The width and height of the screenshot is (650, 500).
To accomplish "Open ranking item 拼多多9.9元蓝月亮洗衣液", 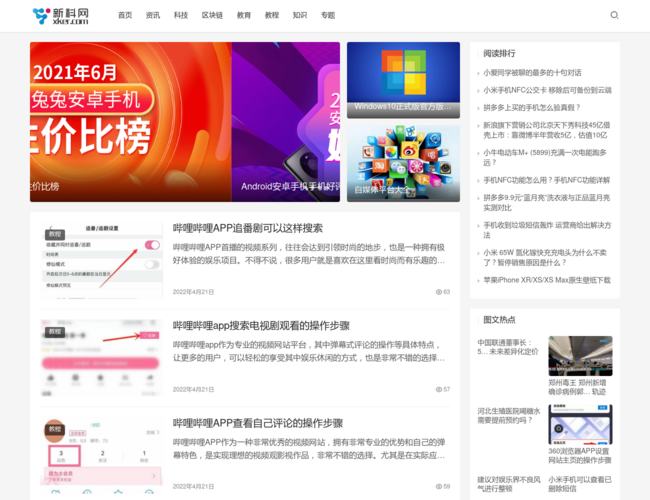I will (x=547, y=203).
